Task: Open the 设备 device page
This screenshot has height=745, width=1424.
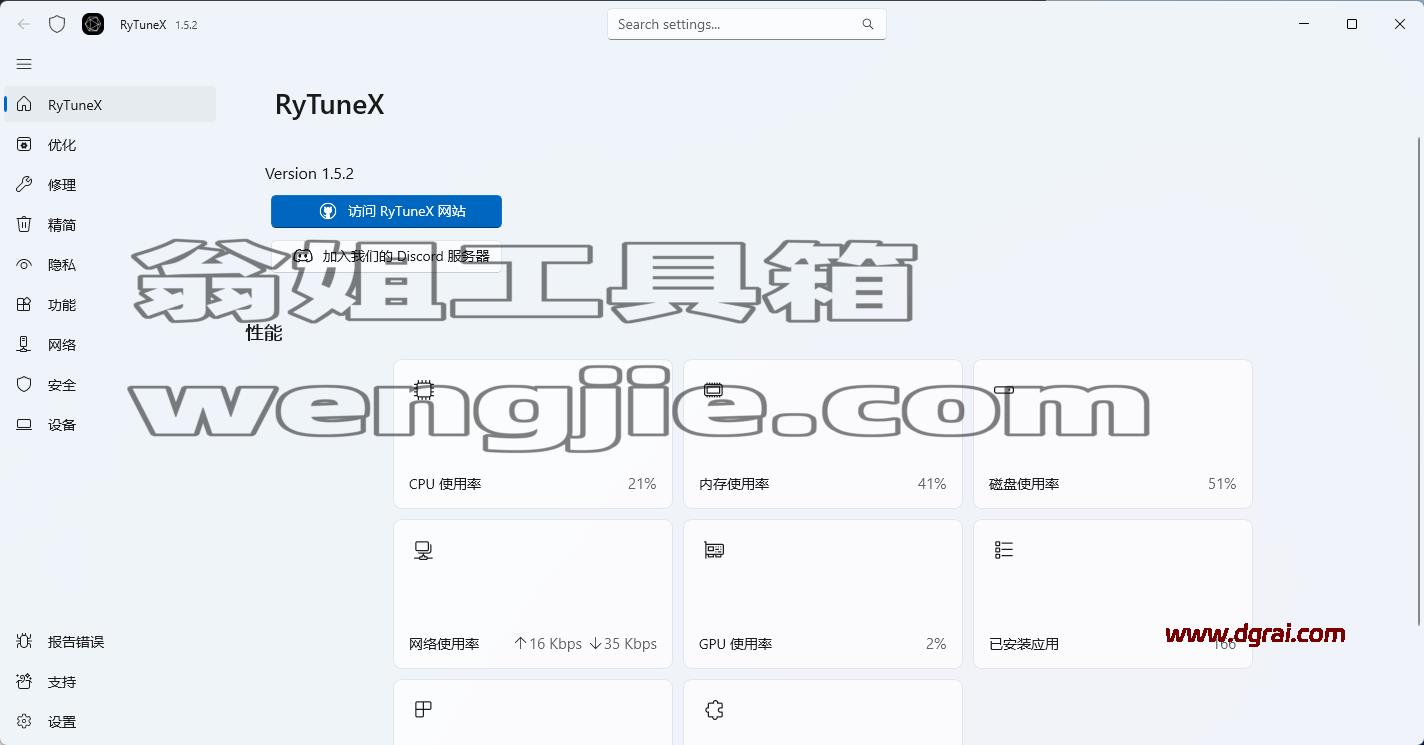Action: coord(110,424)
